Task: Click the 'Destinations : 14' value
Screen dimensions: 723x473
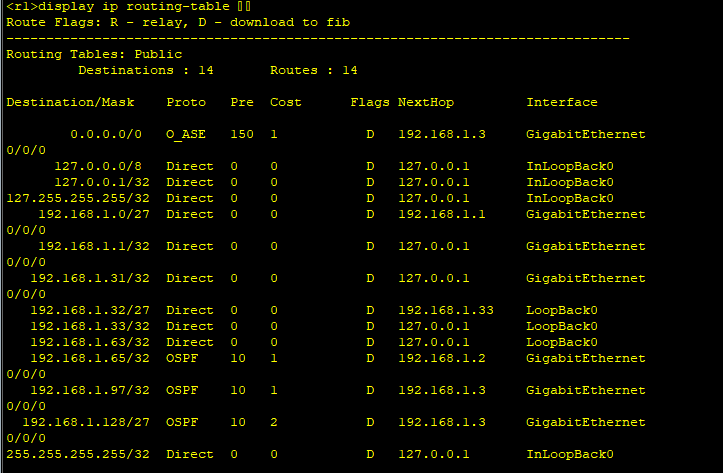Action: tap(146, 71)
